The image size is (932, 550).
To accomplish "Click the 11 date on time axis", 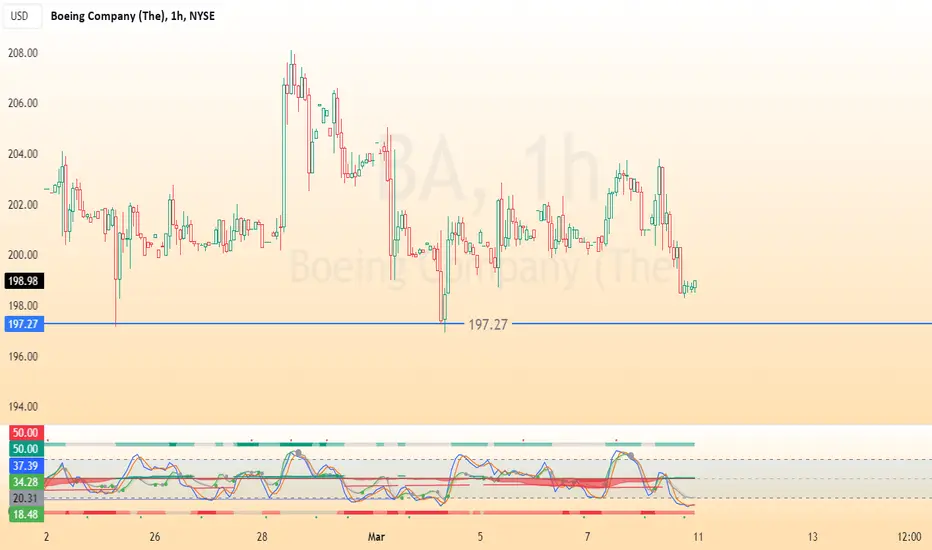I will click(x=698, y=537).
